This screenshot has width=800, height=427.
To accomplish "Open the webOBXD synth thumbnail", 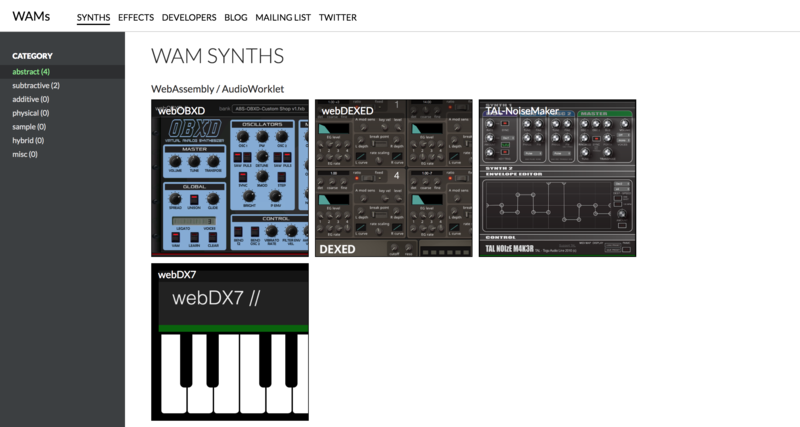I will click(x=229, y=178).
